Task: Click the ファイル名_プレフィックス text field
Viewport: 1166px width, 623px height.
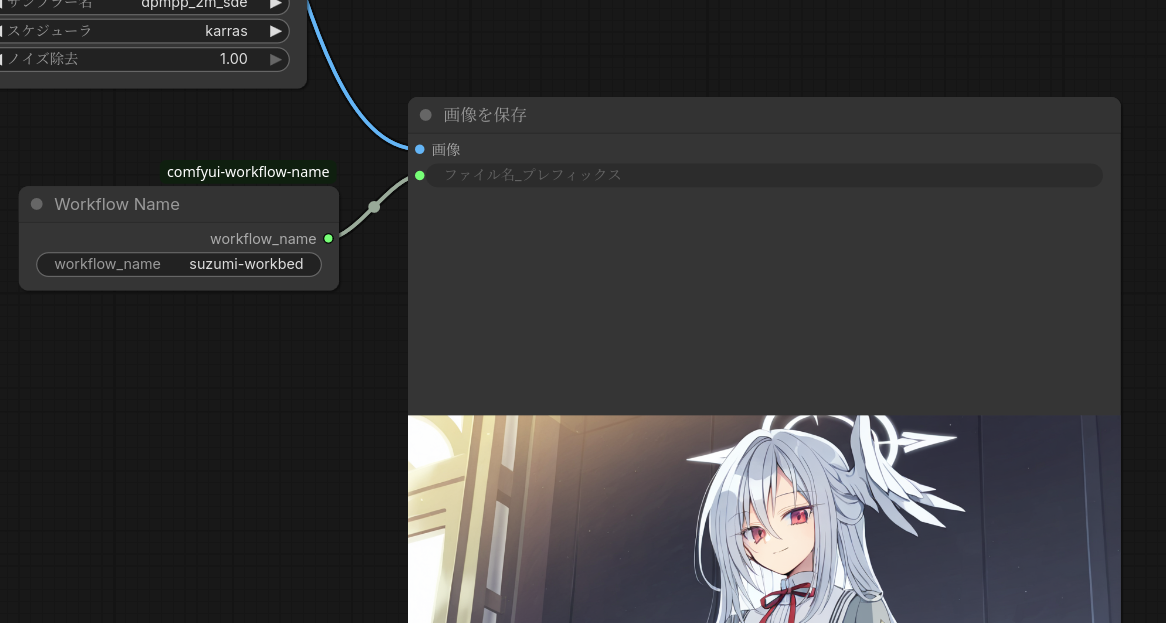Action: point(764,175)
